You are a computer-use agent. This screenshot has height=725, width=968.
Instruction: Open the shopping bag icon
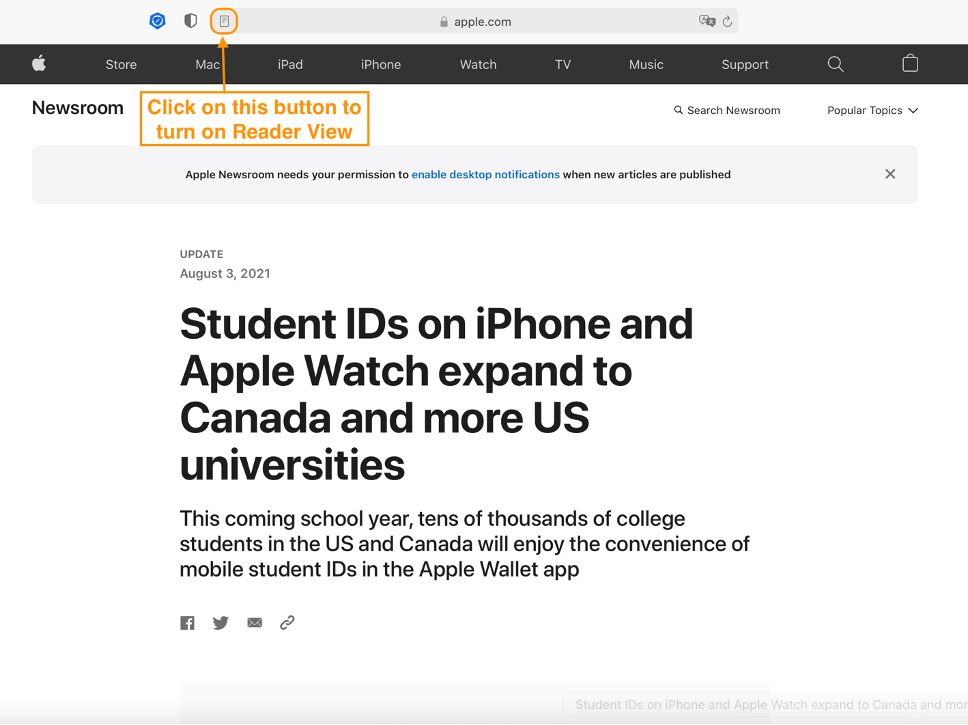click(910, 64)
